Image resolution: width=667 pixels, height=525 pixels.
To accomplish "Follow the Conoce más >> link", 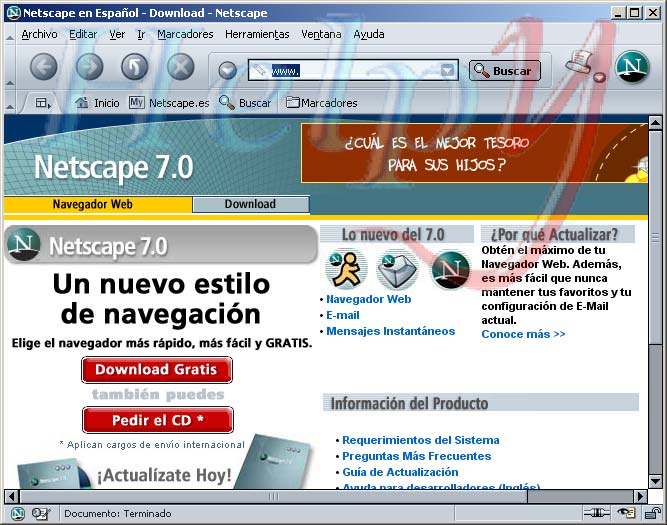I will (x=523, y=334).
